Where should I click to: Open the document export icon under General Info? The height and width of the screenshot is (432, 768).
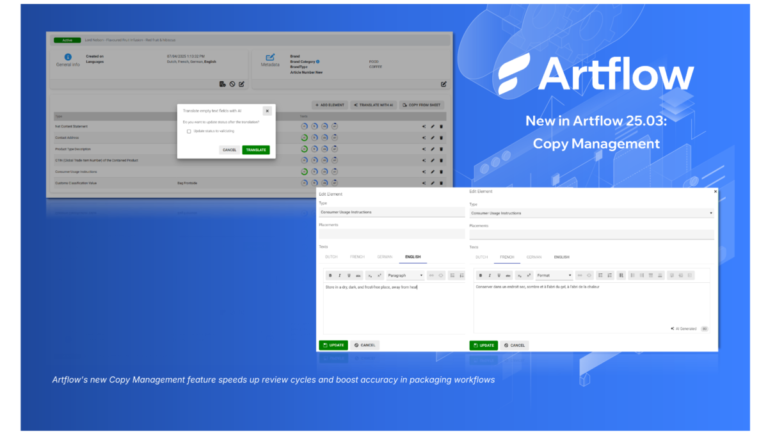[222, 84]
